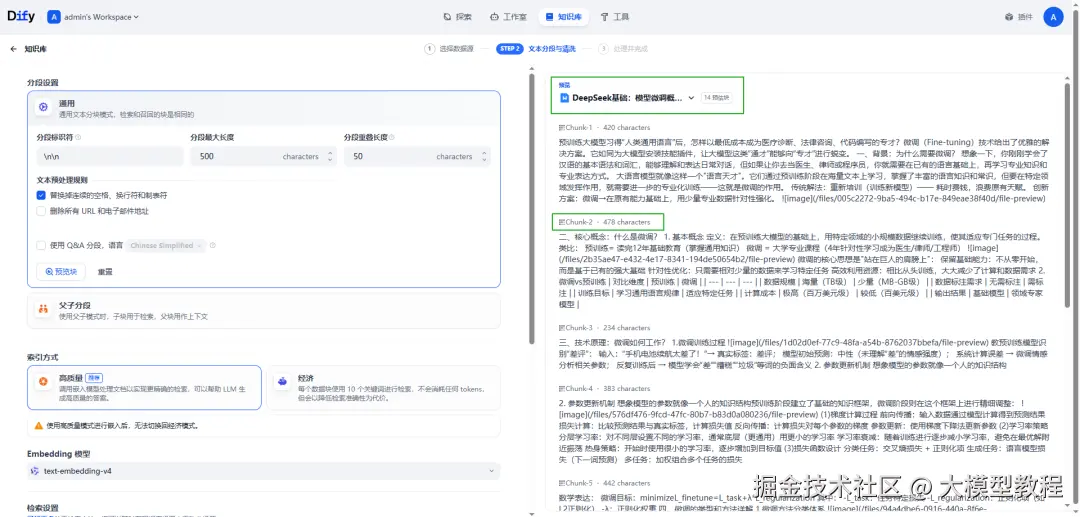
Task: Adjust the 分段重叠长度 stepper arrows
Action: click(x=484, y=156)
